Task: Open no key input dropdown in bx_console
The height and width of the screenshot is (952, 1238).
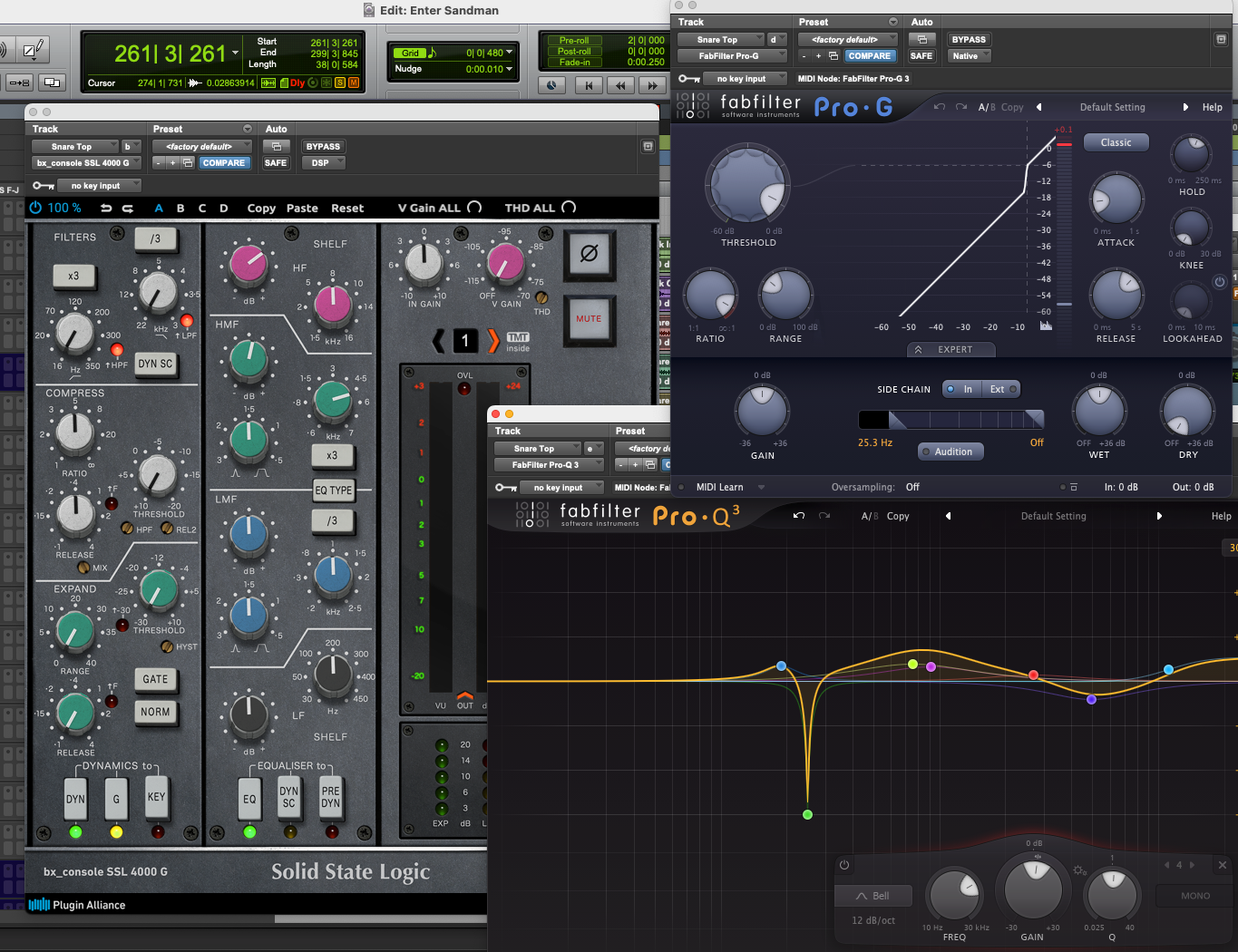Action: click(x=101, y=186)
